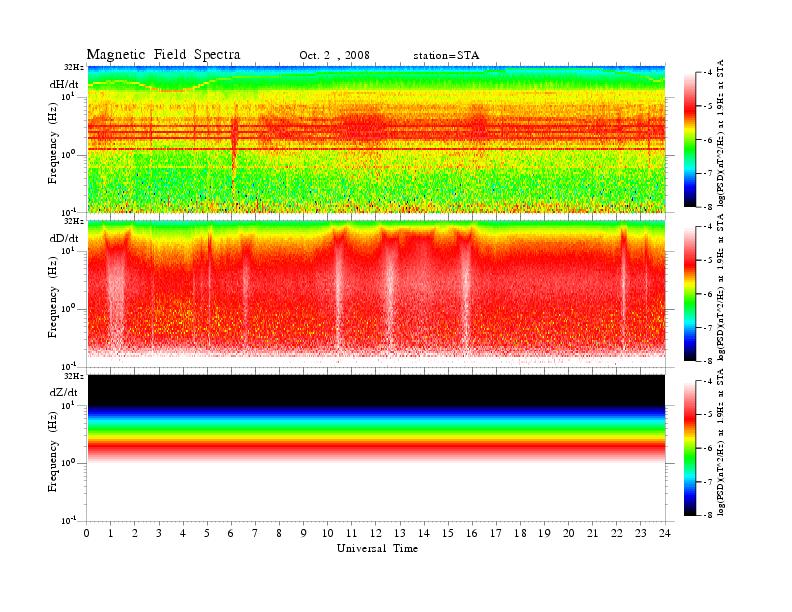The width and height of the screenshot is (792, 612).
Task: Select the date text "Oct. 2 , 2008"
Action: pos(334,56)
